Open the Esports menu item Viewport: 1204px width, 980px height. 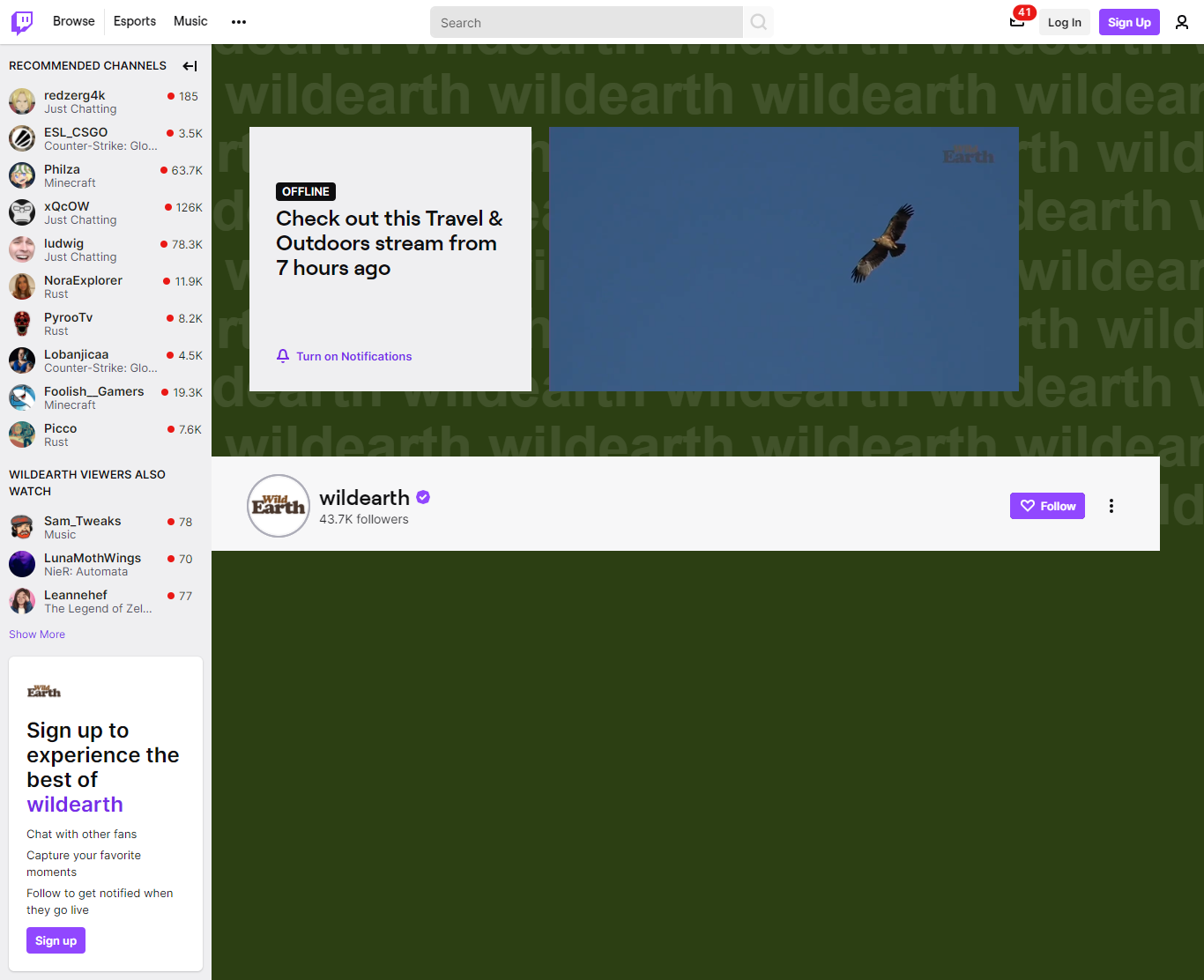tap(135, 21)
